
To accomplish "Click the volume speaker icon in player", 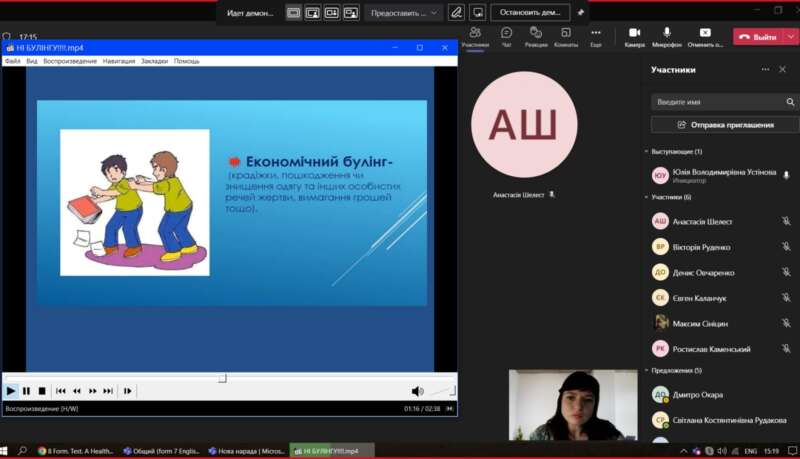I will [417, 391].
